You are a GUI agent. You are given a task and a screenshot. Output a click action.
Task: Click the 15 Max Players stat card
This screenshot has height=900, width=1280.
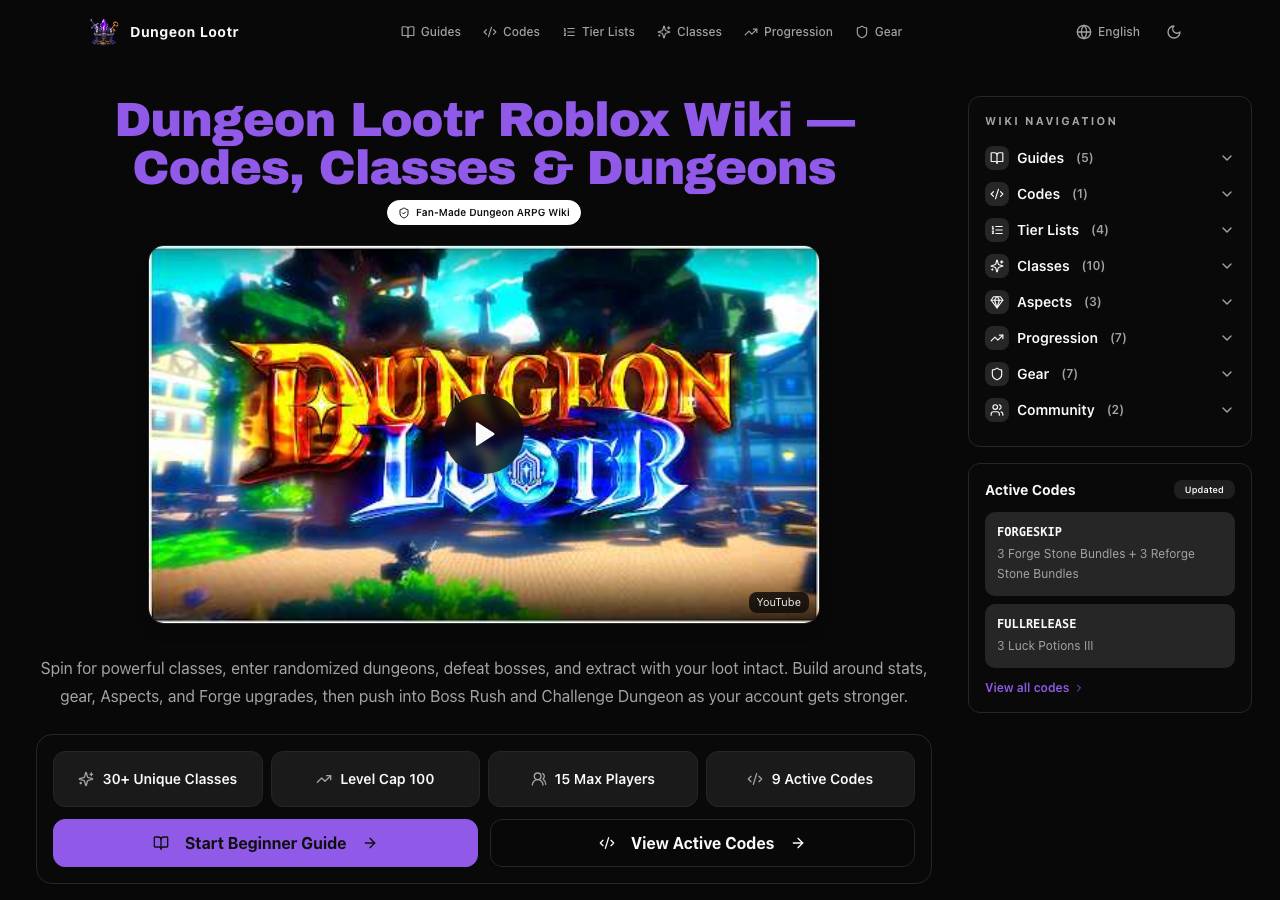[x=593, y=779]
